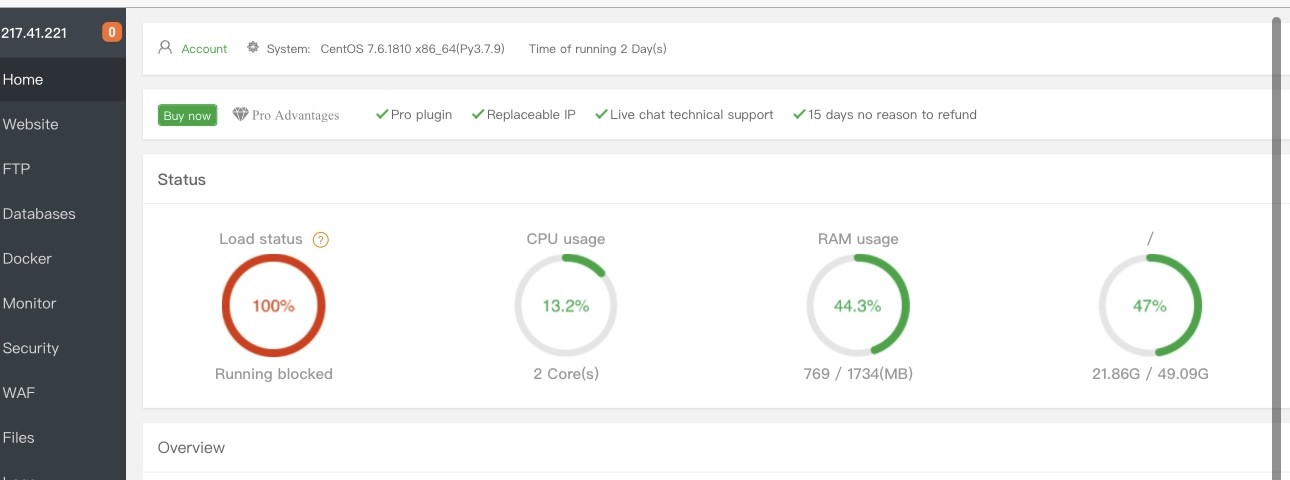Open the WAF menu item
1290x480 pixels.
click(19, 393)
